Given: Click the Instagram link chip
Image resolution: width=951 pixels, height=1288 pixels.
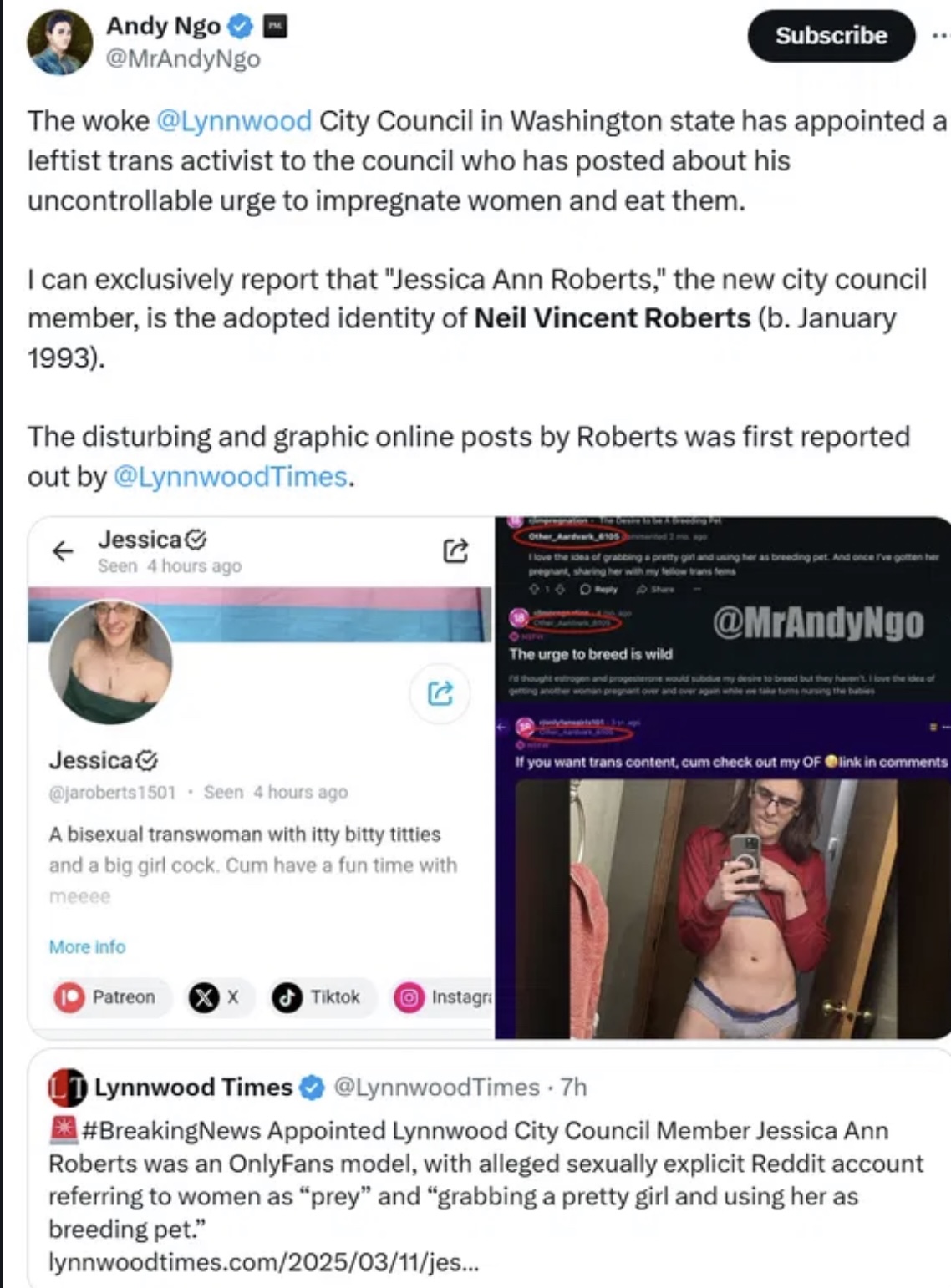Looking at the screenshot, I should click(x=443, y=997).
